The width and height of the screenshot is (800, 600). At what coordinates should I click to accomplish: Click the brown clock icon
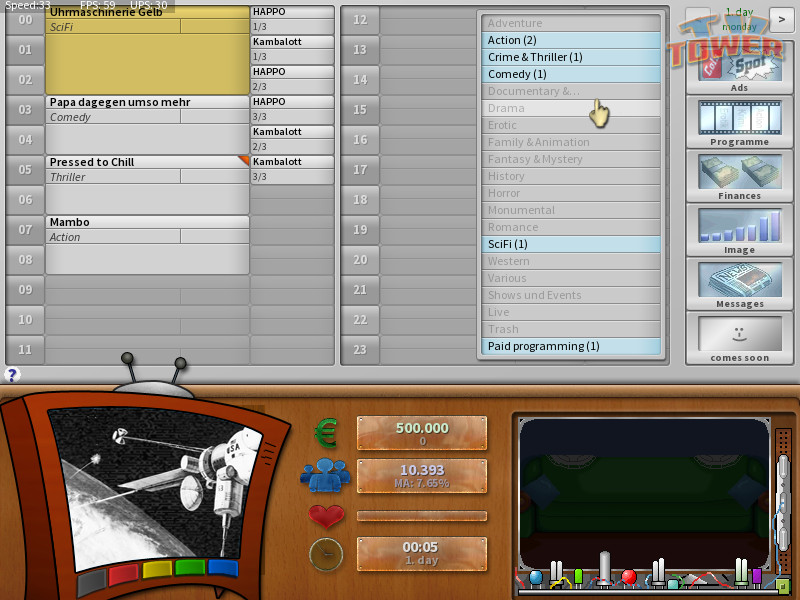click(326, 555)
